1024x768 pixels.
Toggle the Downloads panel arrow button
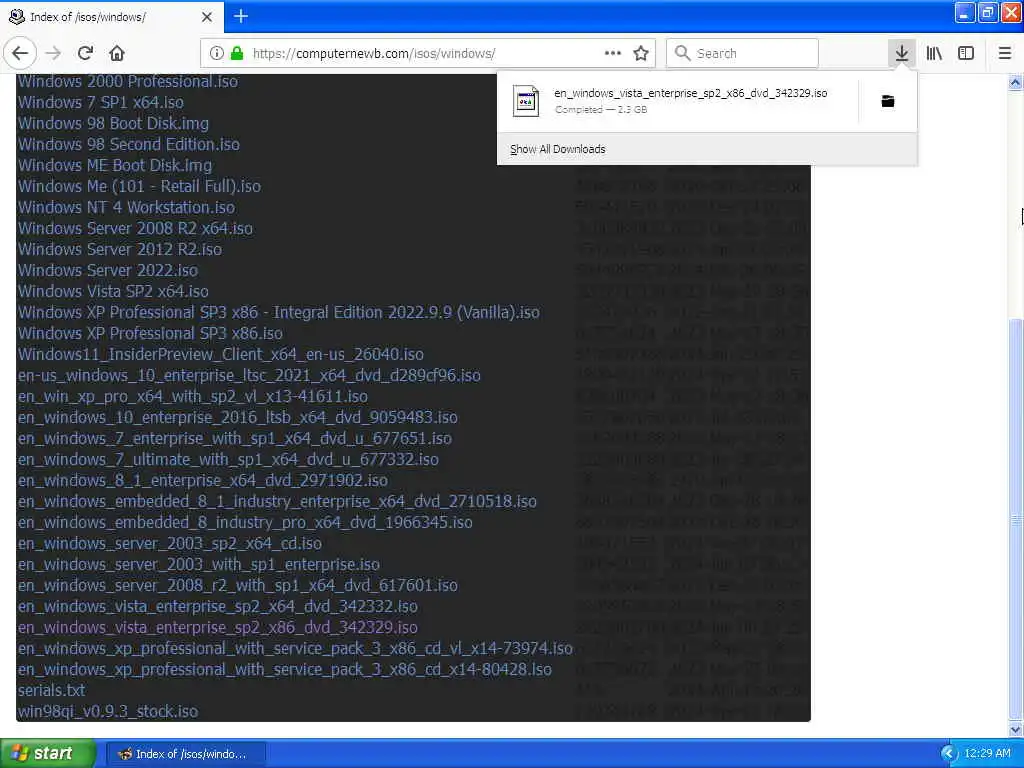(901, 53)
